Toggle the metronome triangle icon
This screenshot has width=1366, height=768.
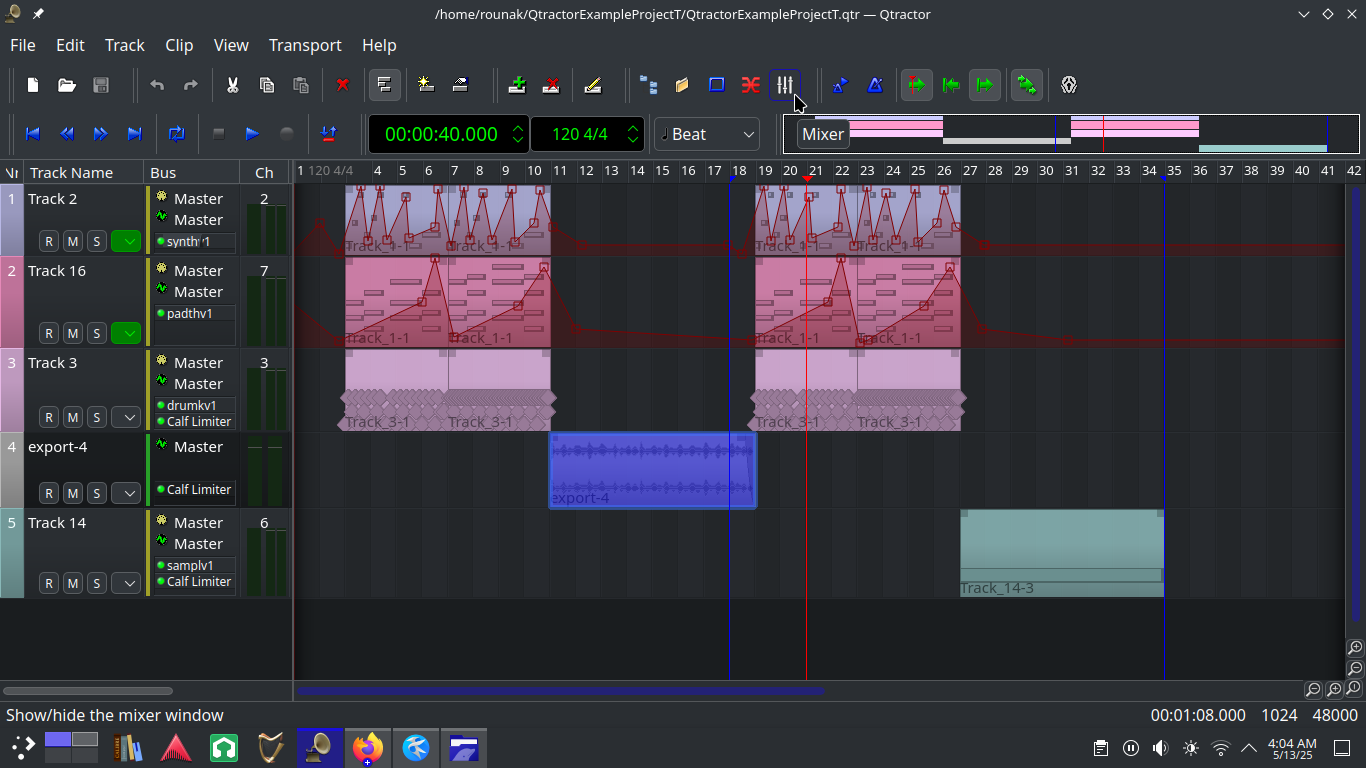coord(875,85)
